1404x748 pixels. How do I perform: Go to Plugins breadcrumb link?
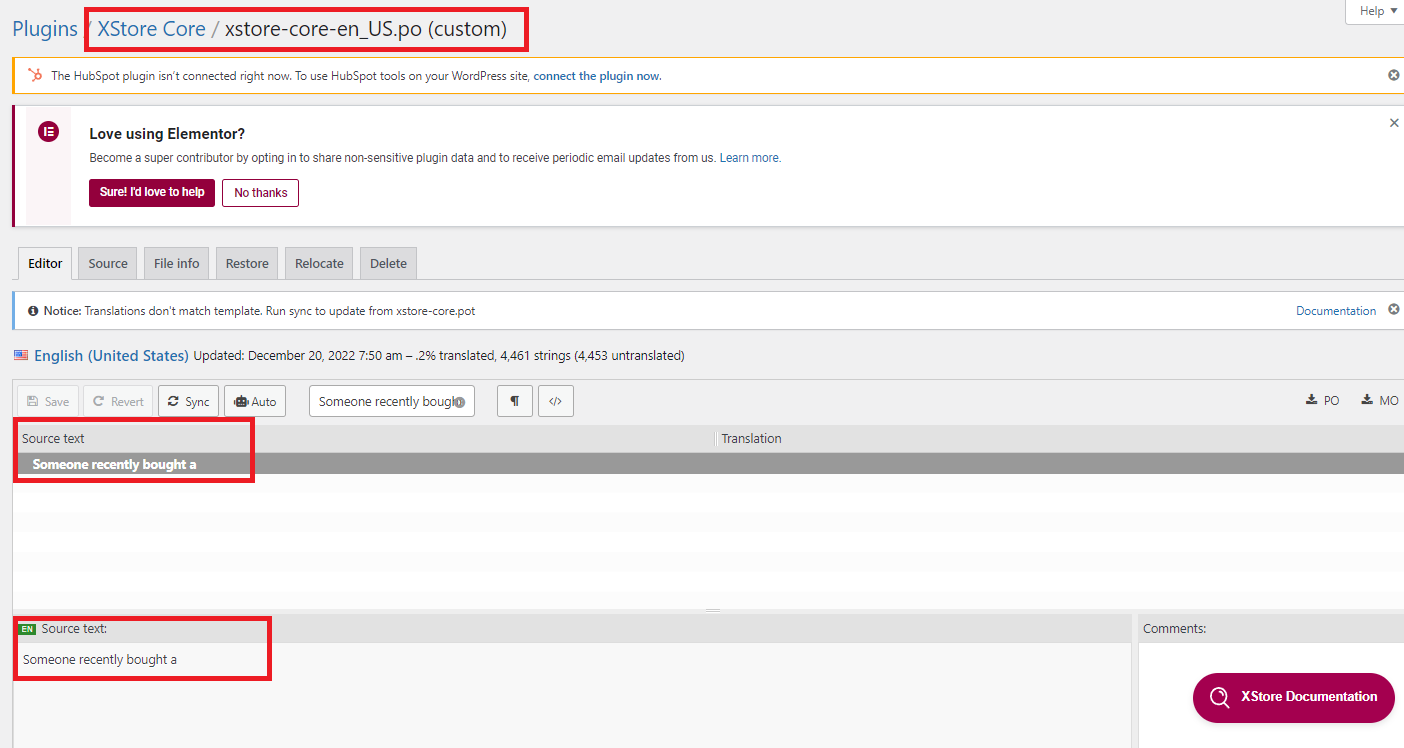tap(45, 29)
